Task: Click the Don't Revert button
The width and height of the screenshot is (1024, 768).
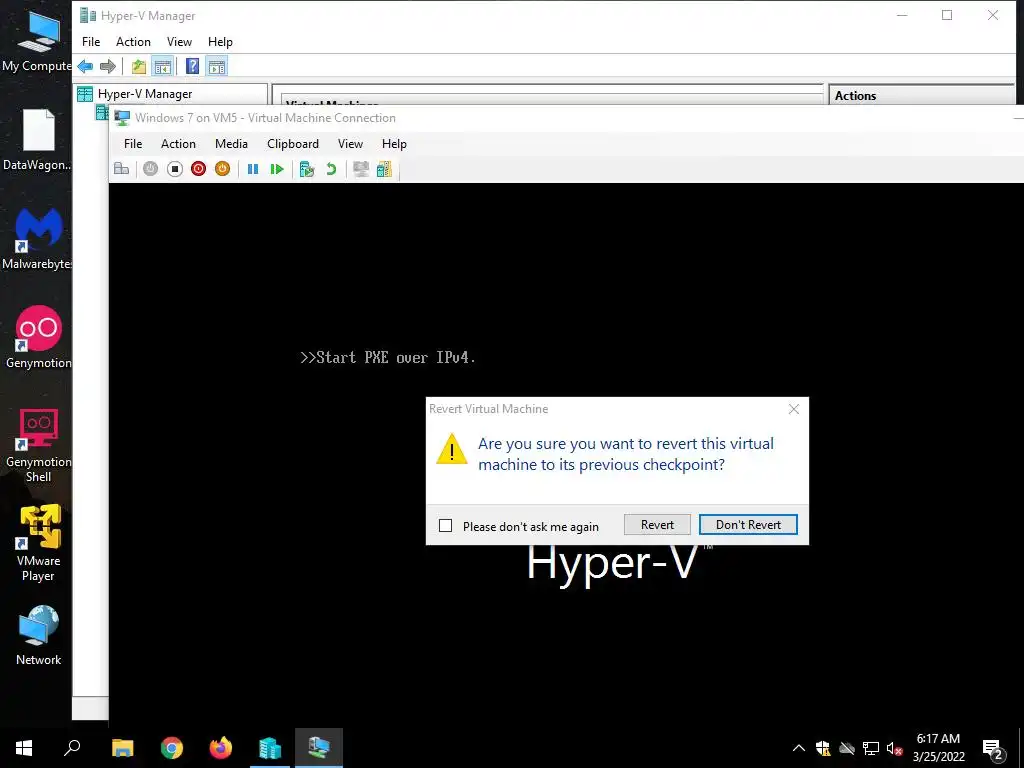Action: click(x=748, y=524)
